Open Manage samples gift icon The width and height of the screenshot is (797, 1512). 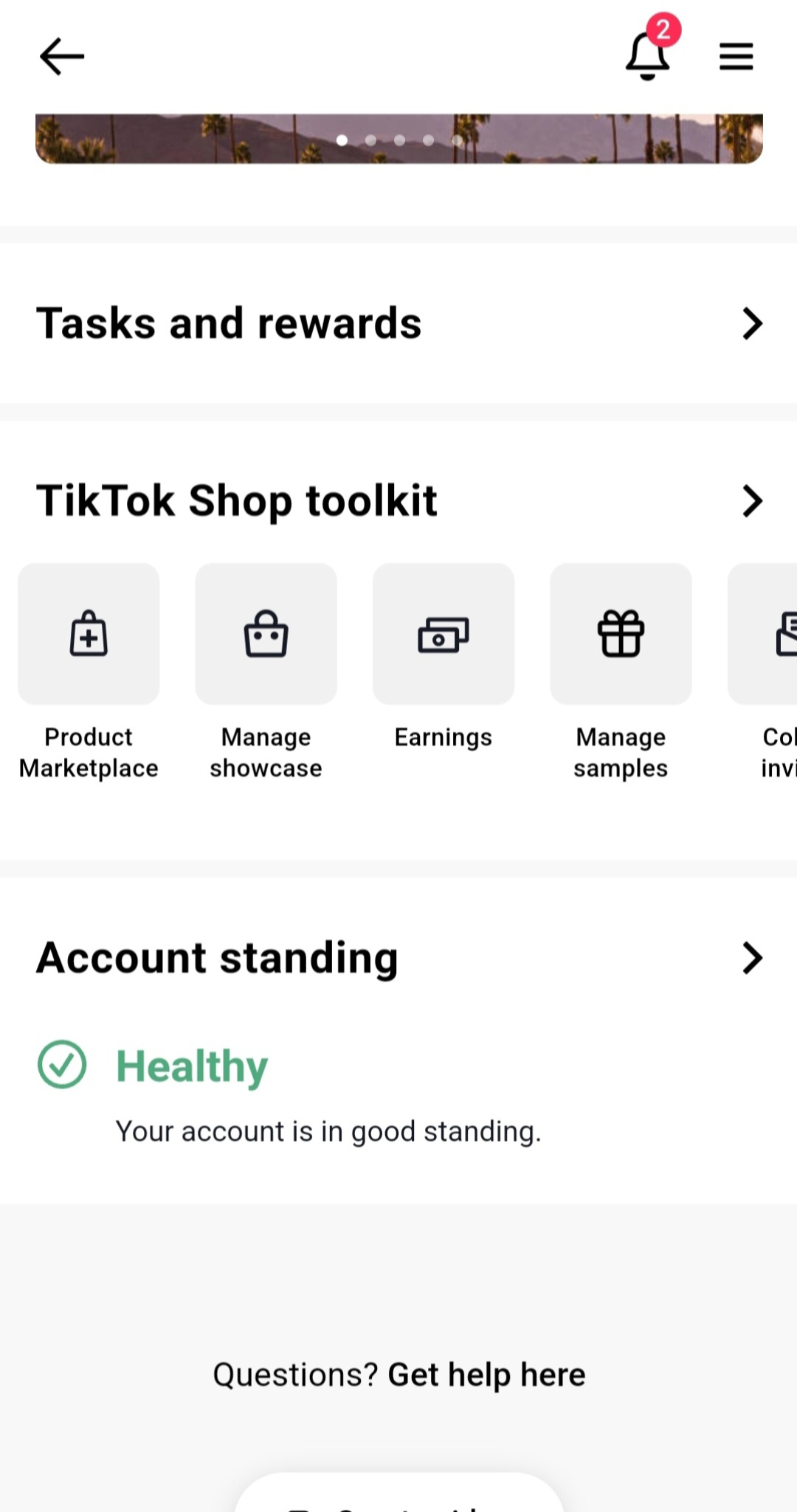[x=621, y=634]
